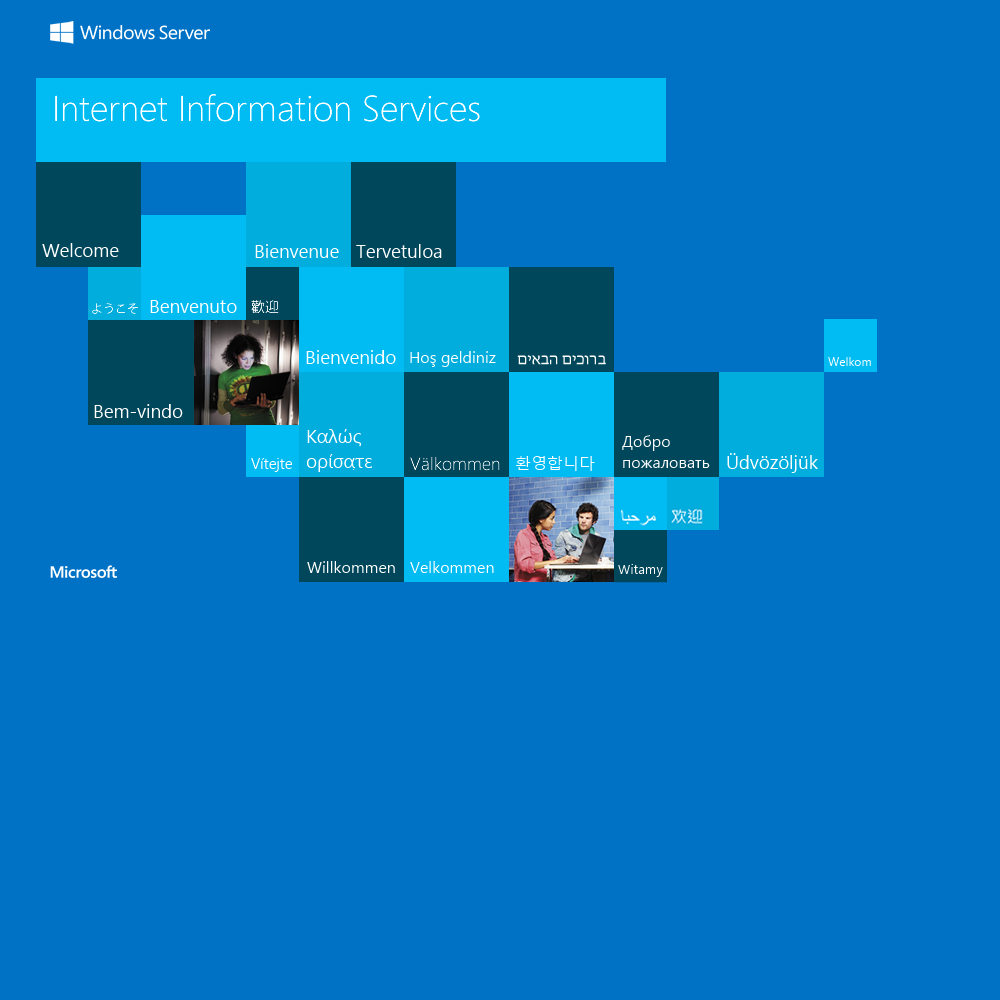Select the "Witamy" tile

pos(640,555)
